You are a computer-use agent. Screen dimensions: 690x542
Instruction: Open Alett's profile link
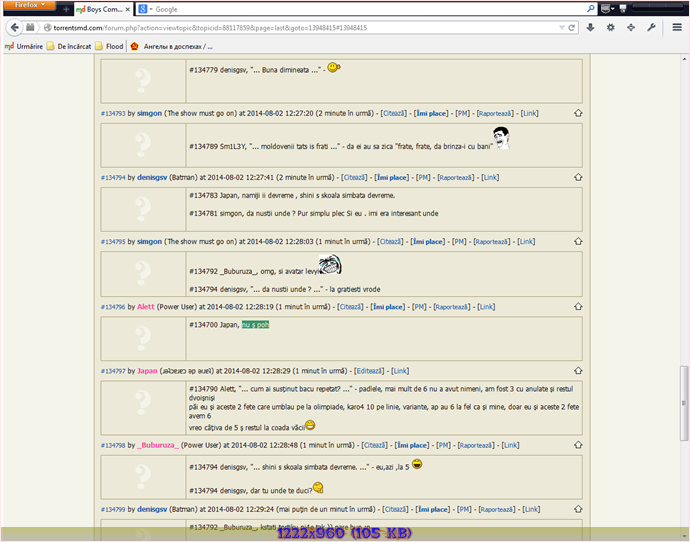[x=146, y=307]
